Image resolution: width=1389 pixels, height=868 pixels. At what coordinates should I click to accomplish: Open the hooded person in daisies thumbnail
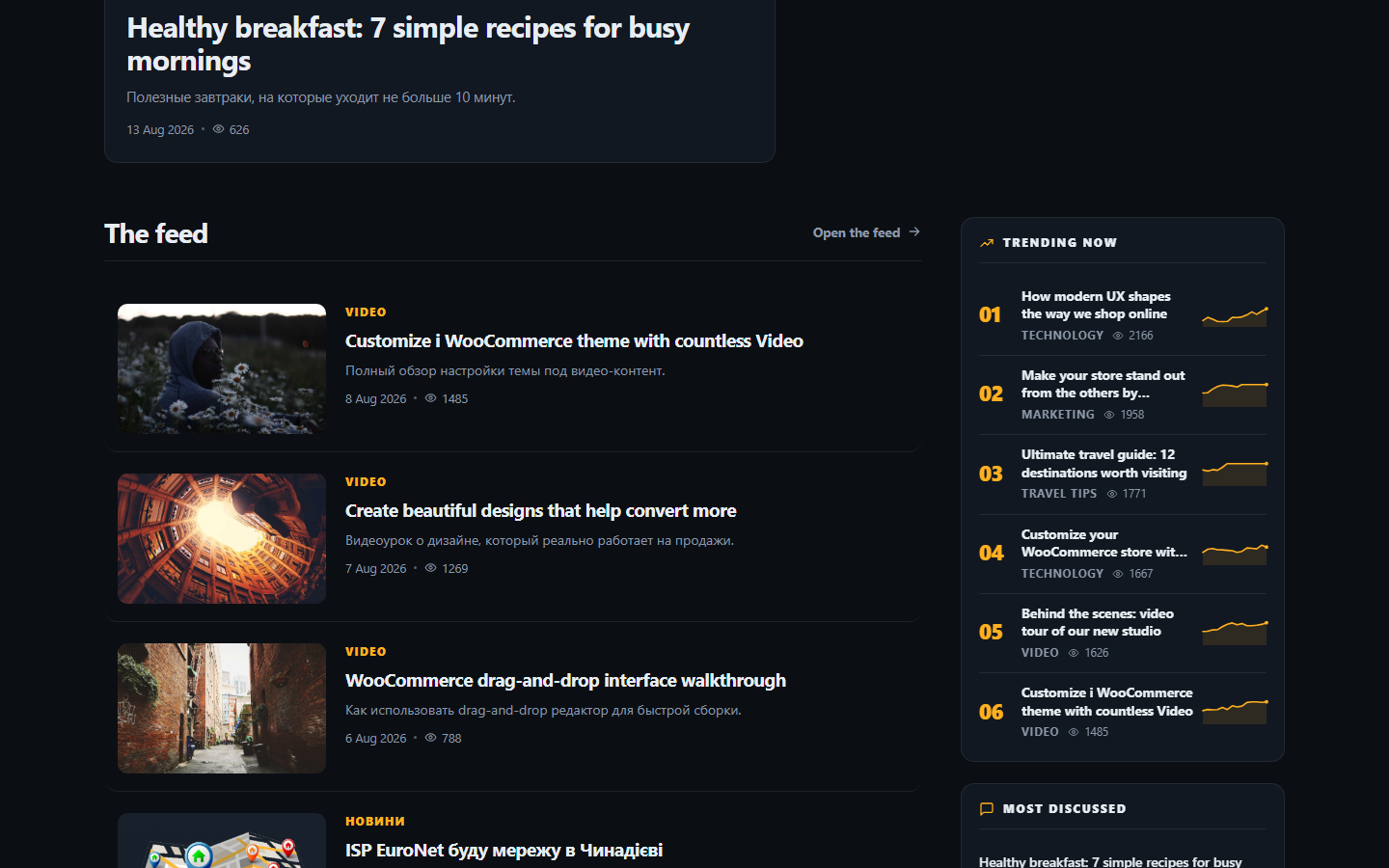tap(222, 368)
